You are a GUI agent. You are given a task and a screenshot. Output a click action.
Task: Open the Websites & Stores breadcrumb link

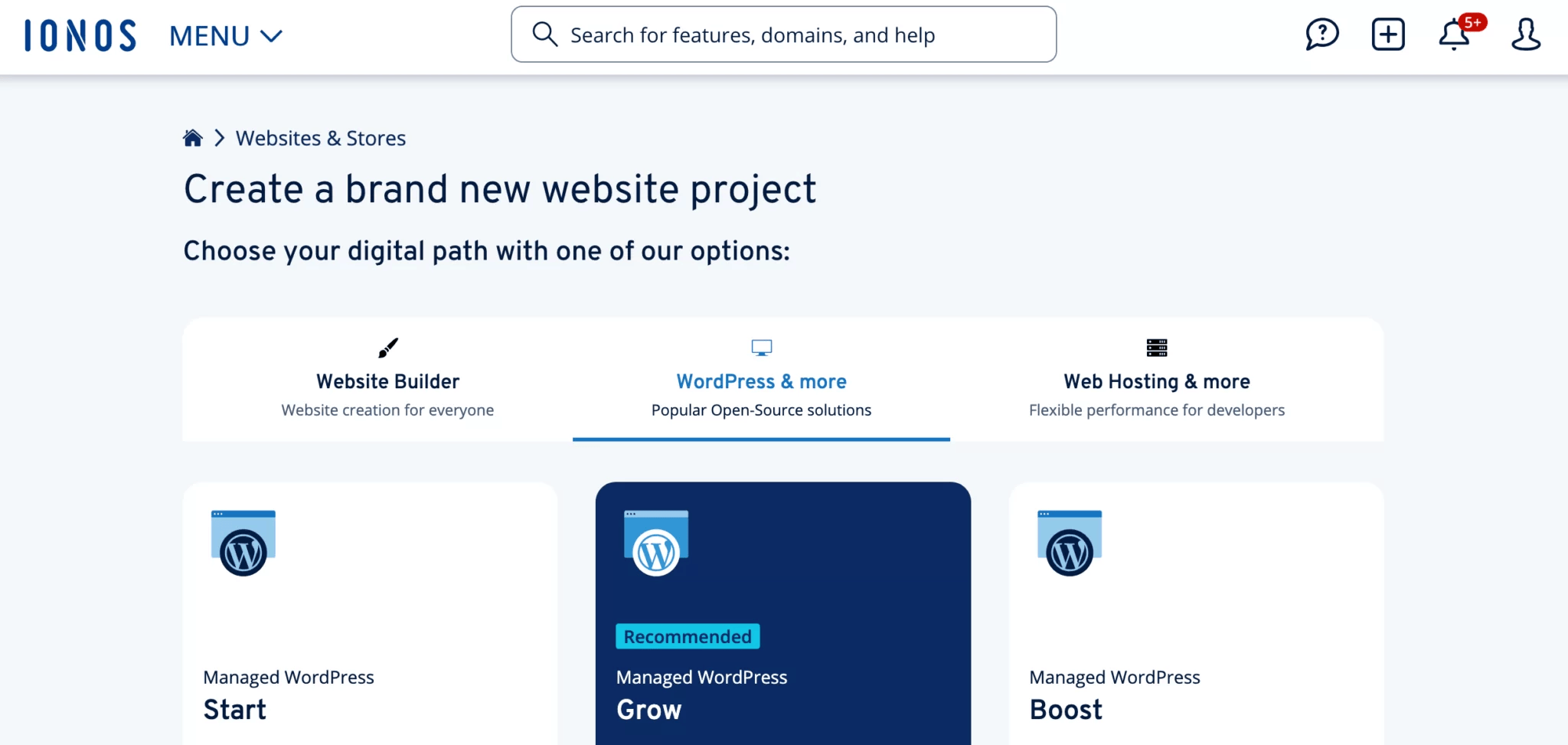click(x=321, y=138)
